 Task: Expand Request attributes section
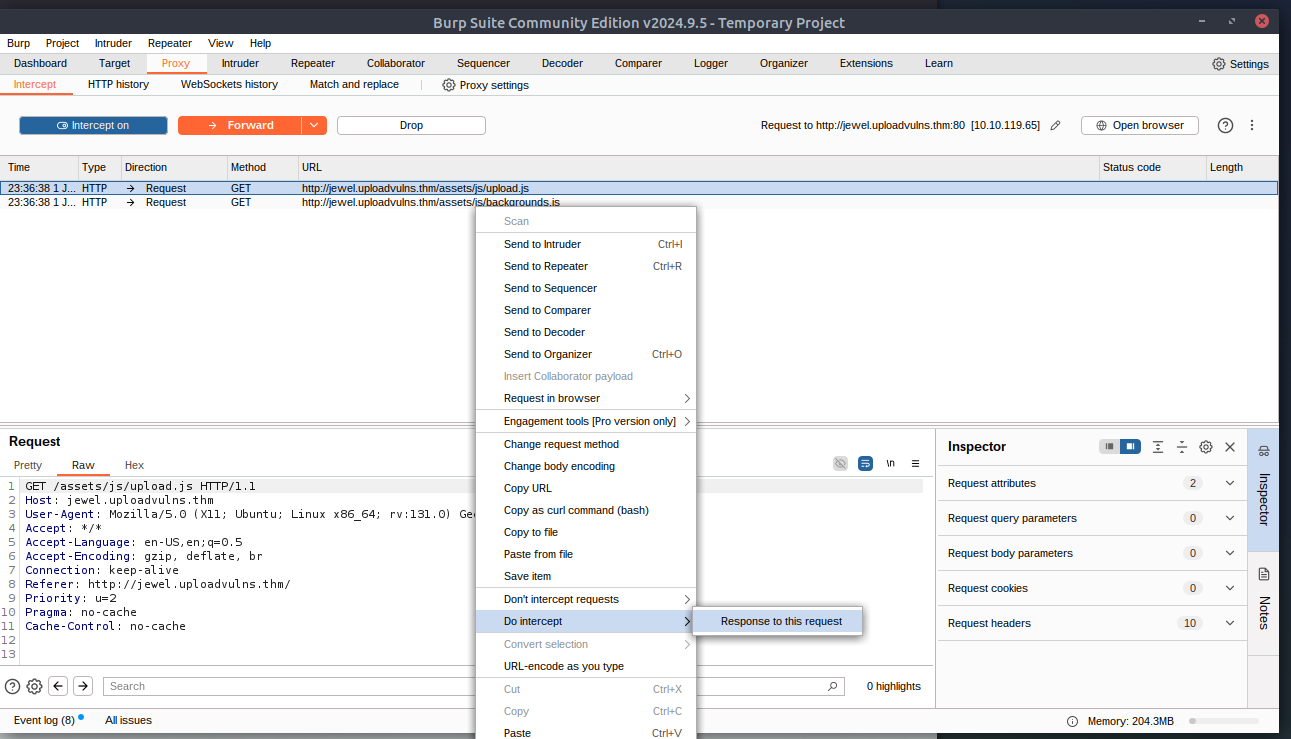(1230, 483)
